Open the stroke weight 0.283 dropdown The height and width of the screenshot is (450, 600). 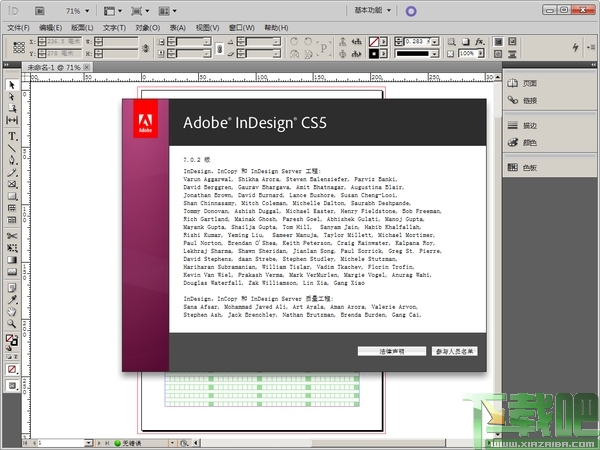pyautogui.click(x=435, y=42)
